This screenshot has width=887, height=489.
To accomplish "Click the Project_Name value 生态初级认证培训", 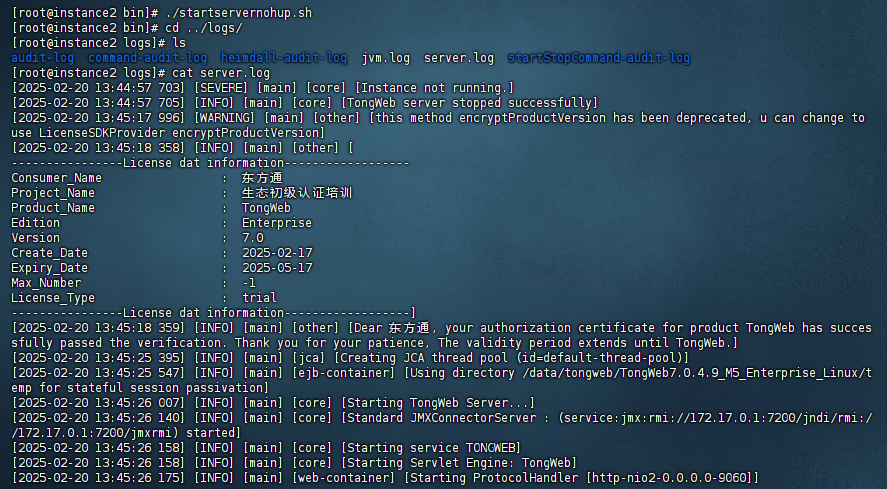I will 297,193.
